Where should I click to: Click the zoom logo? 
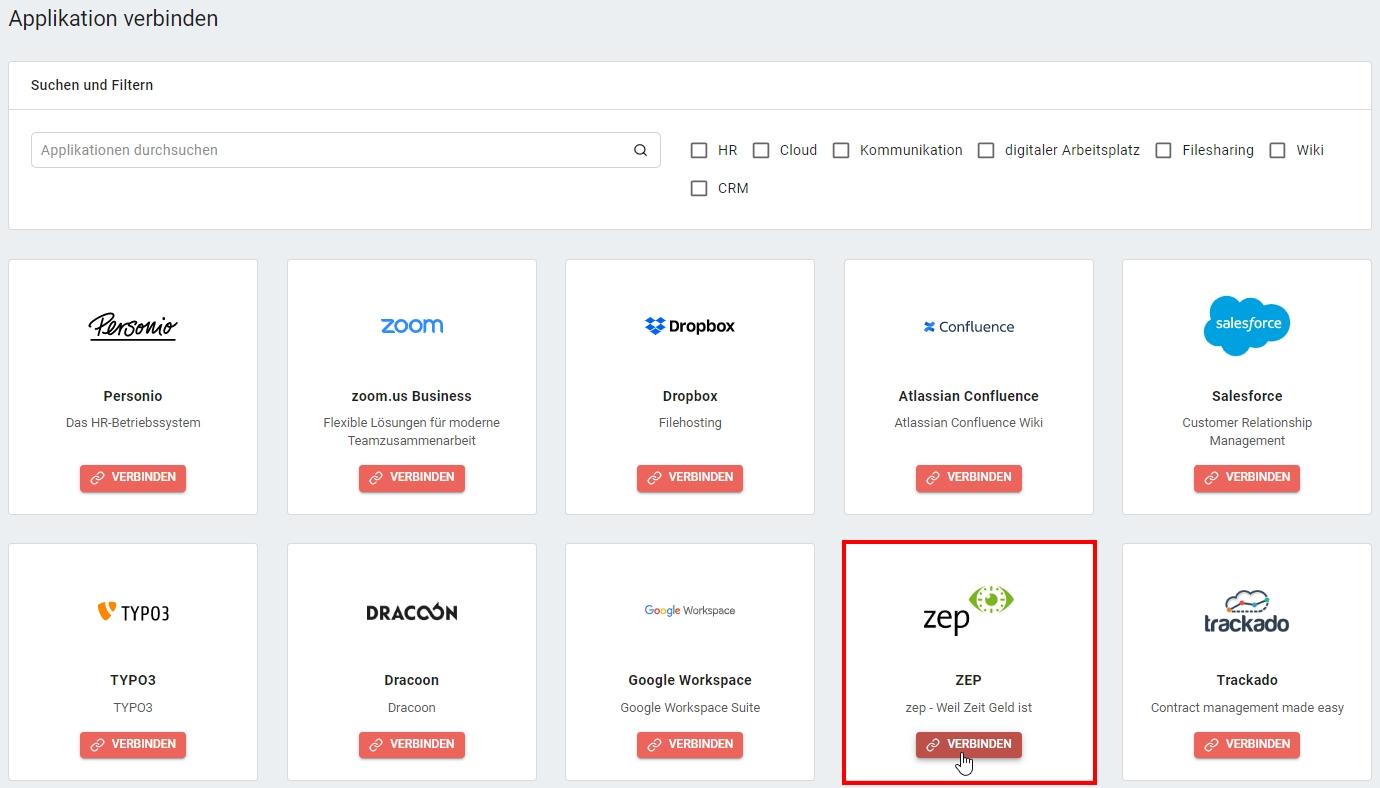[412, 326]
